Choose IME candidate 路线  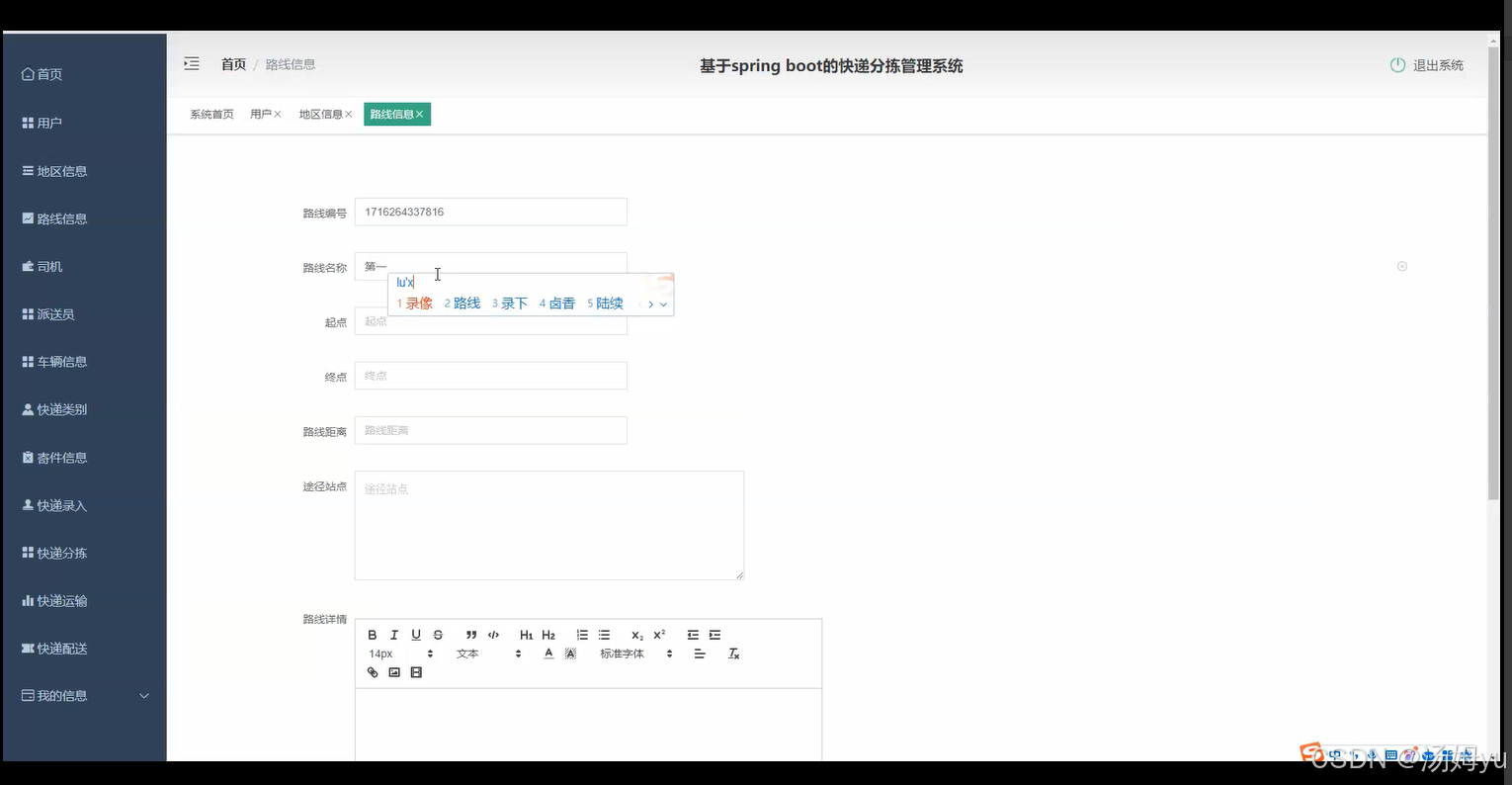tap(462, 304)
